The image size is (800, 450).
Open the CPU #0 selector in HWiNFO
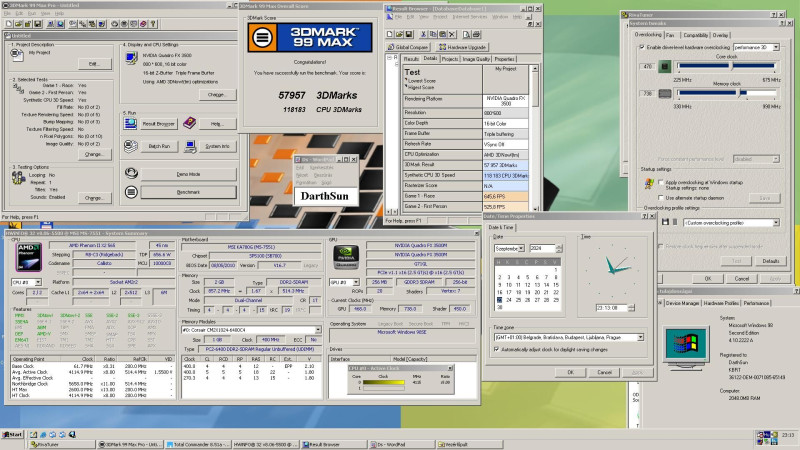38,282
